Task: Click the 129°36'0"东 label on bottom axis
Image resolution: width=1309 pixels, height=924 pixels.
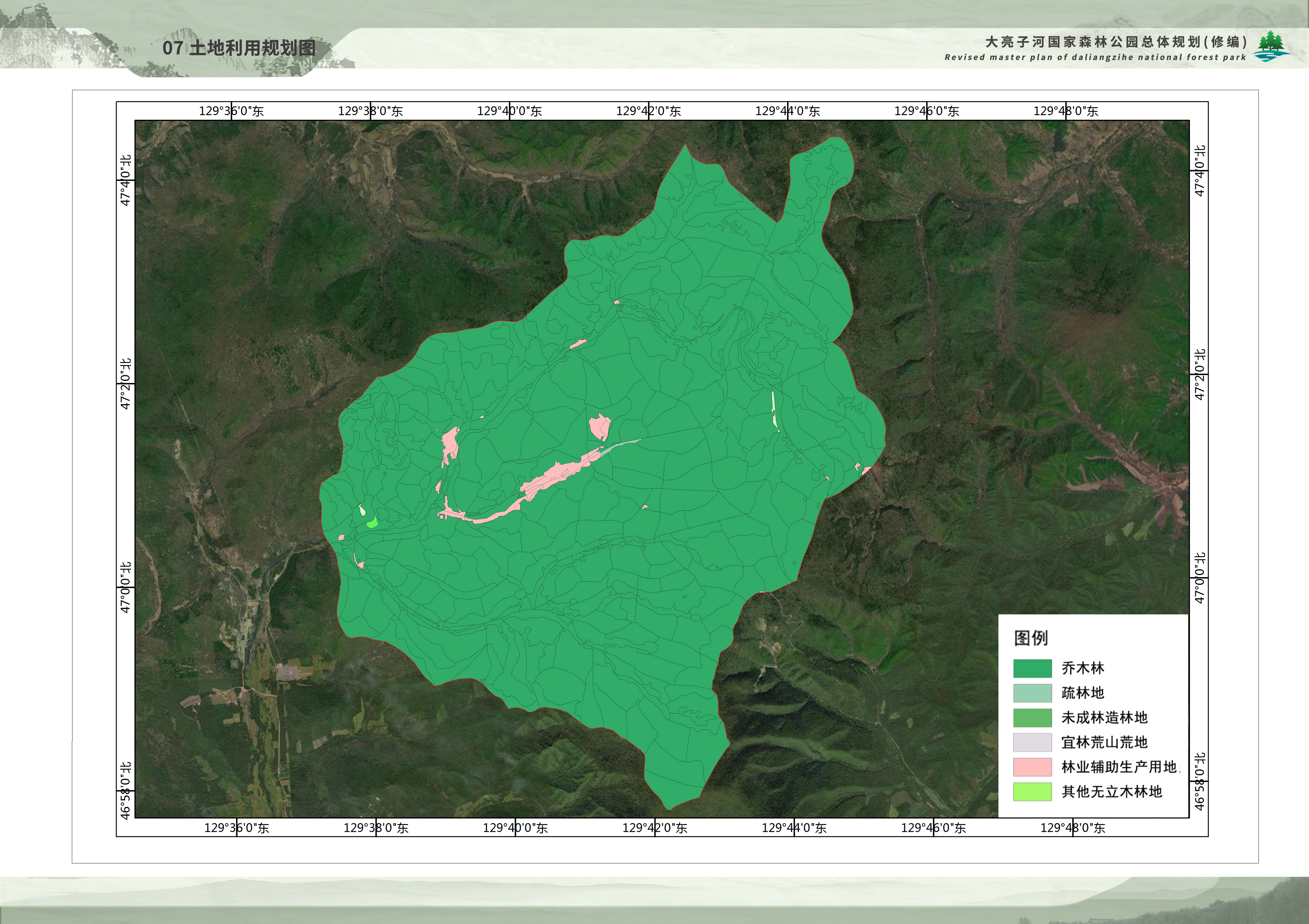Action: click(237, 828)
